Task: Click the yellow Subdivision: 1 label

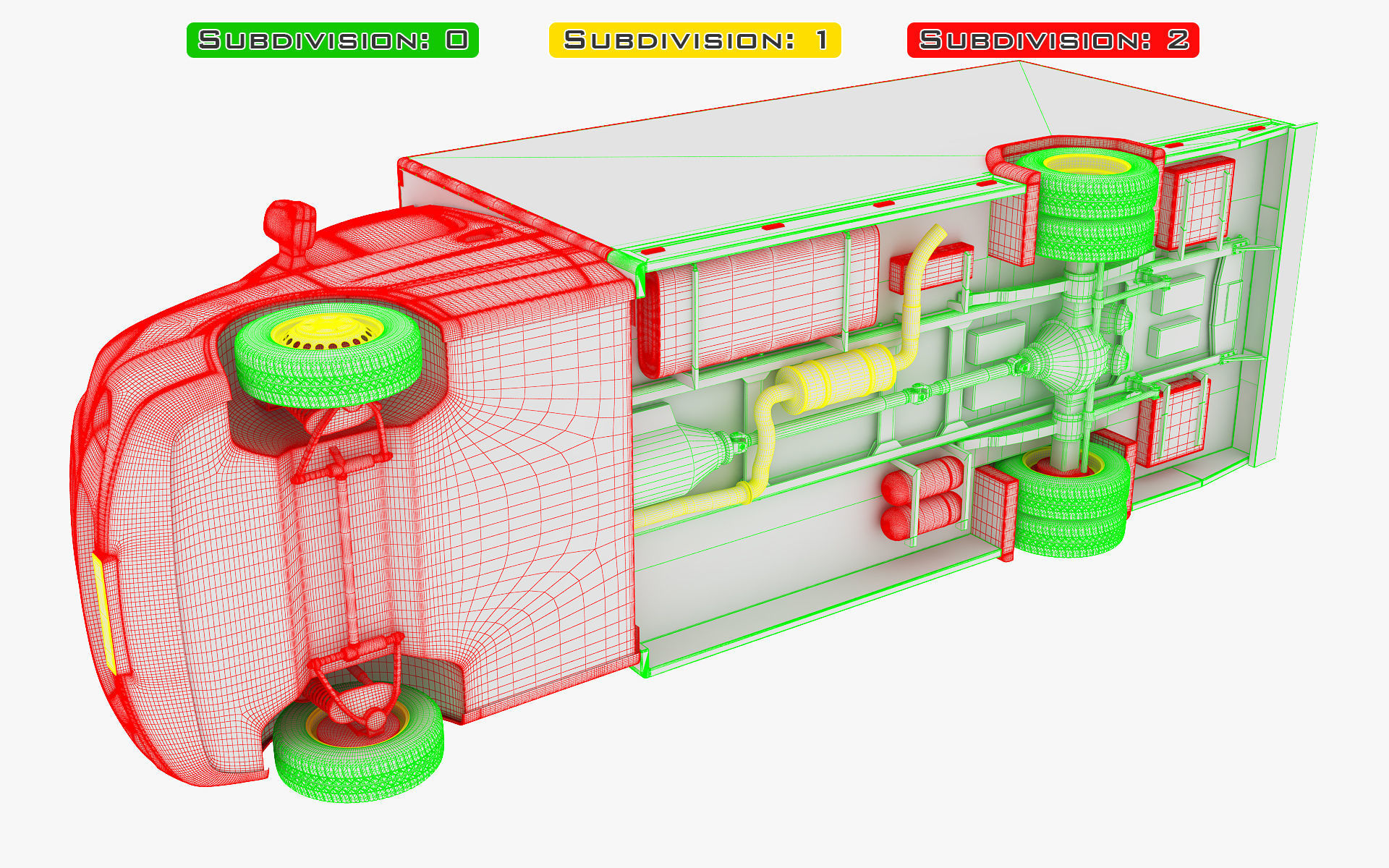Action: click(x=694, y=40)
